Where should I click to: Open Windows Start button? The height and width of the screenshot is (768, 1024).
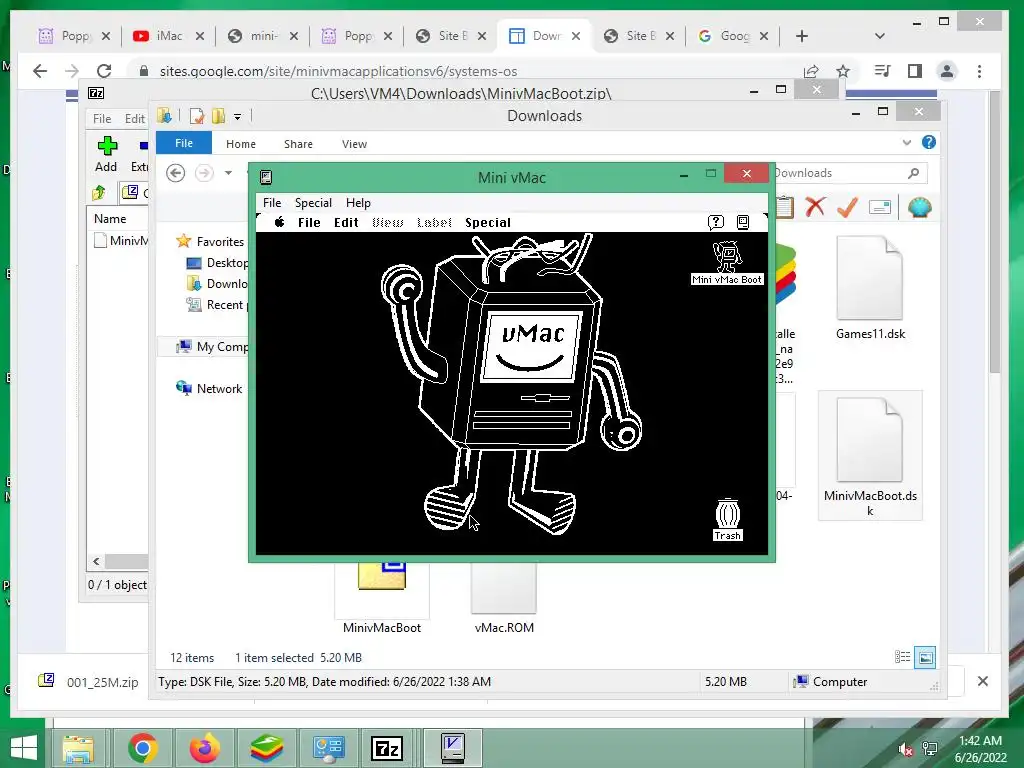coord(24,748)
